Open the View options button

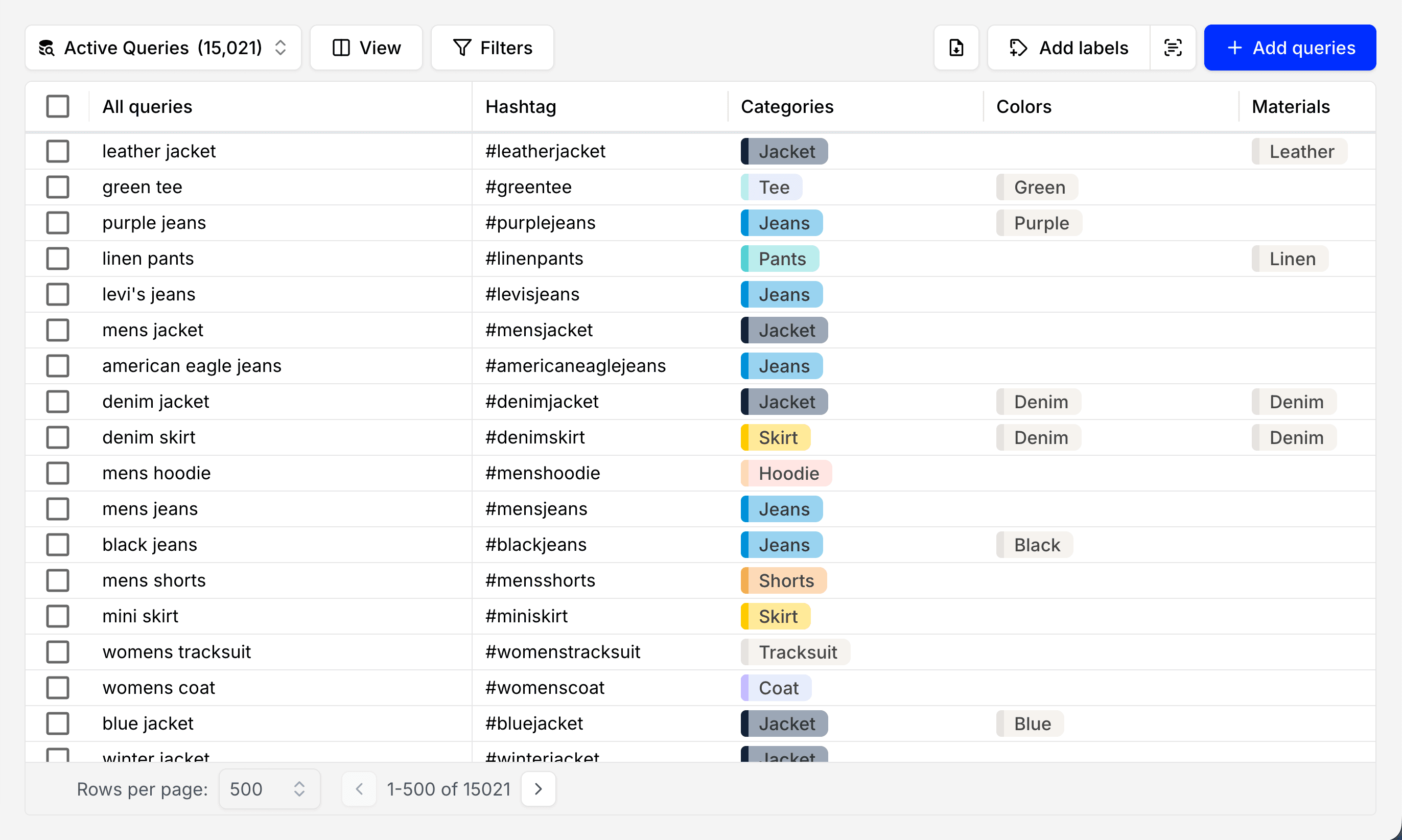366,48
